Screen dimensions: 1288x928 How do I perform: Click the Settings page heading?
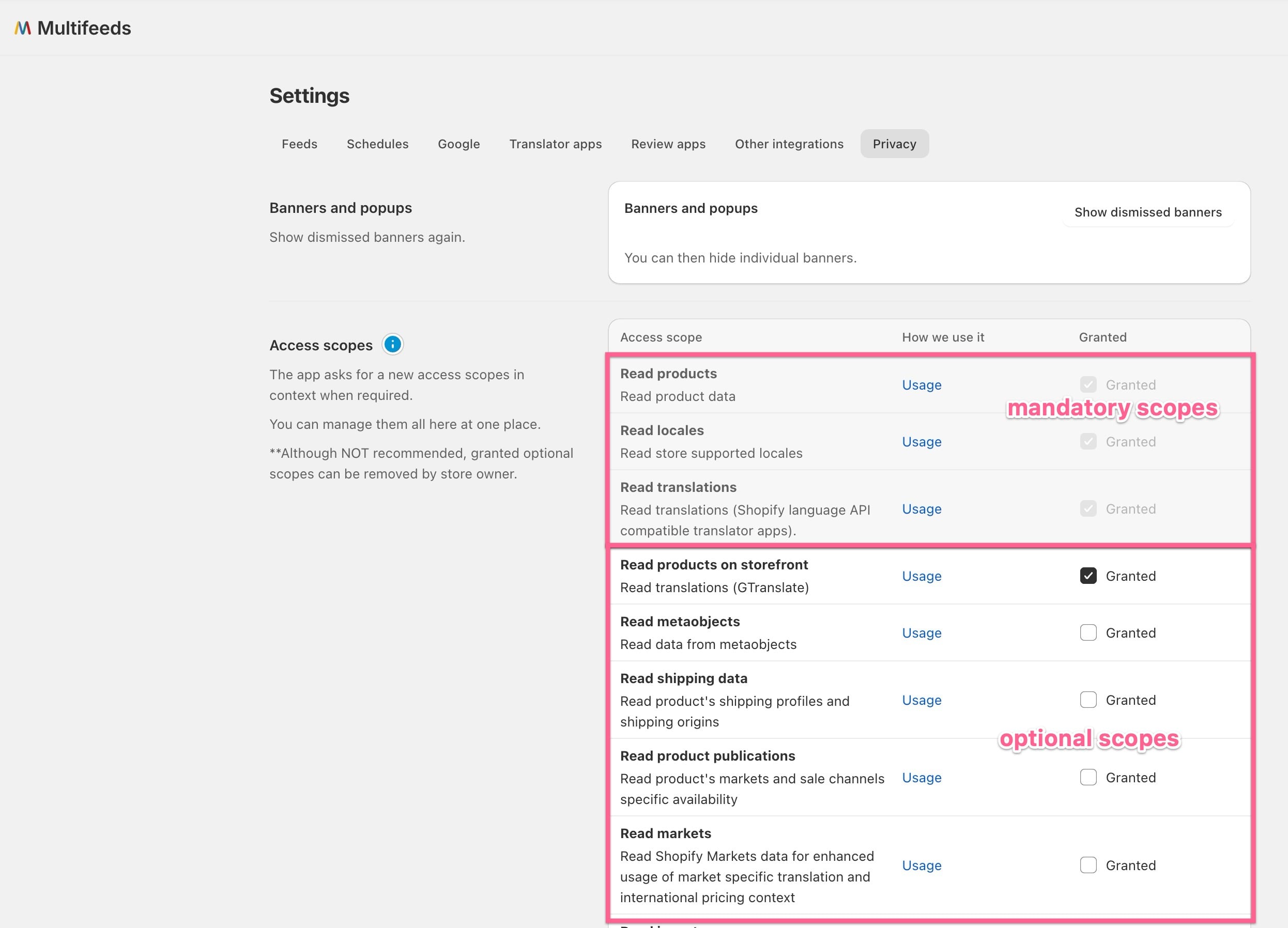pyautogui.click(x=310, y=96)
